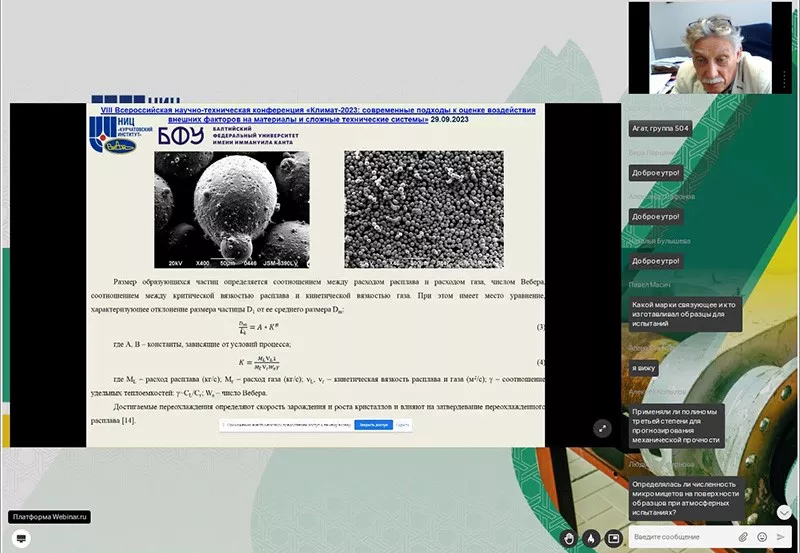Send the chat message with arrow icon

[x=780, y=537]
